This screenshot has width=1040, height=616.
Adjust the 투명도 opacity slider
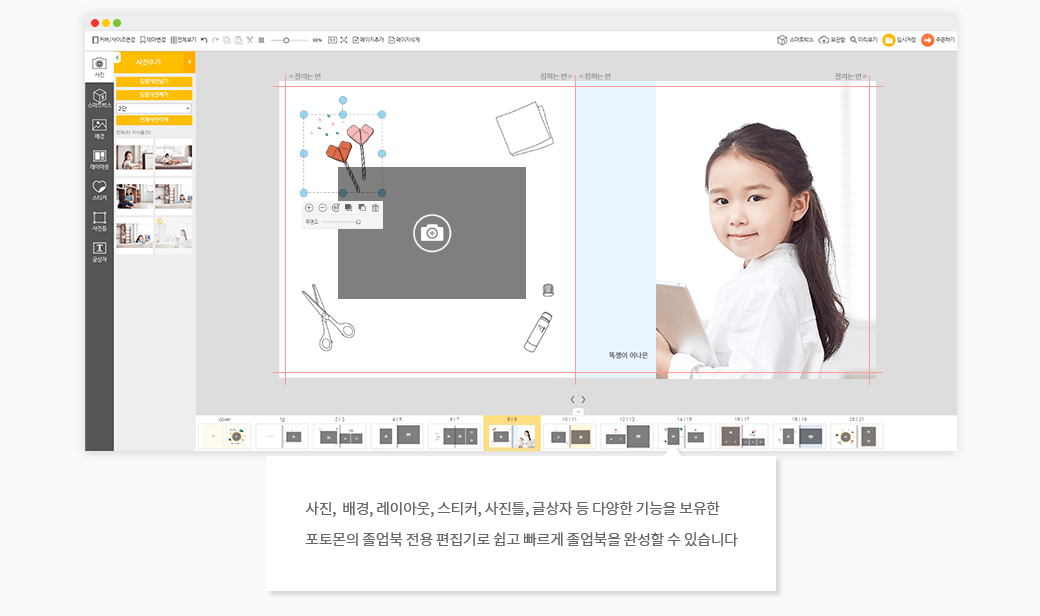click(358, 222)
